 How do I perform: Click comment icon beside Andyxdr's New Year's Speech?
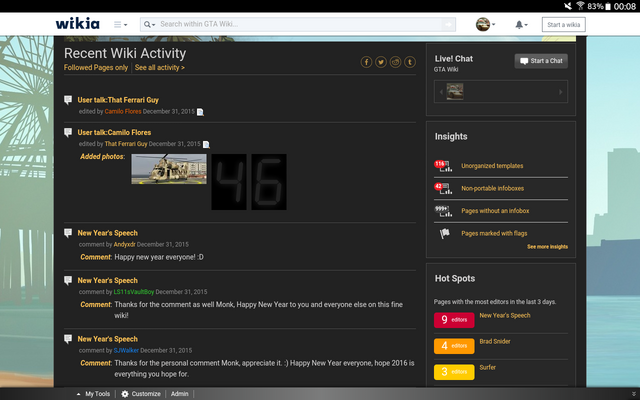tap(68, 233)
